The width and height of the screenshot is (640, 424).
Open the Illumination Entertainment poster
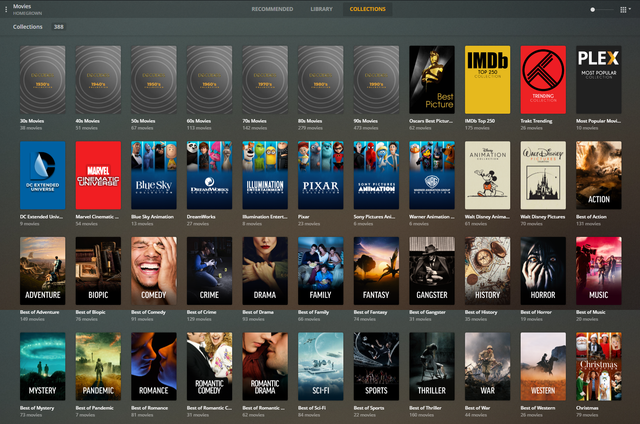pos(265,175)
